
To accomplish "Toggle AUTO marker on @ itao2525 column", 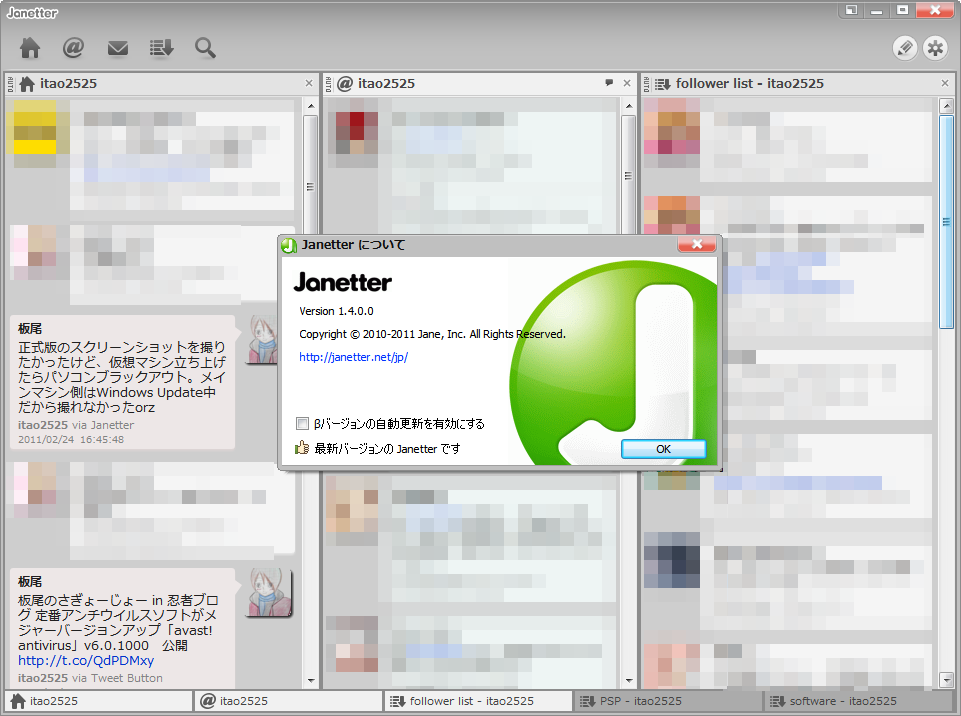I will pos(329,84).
